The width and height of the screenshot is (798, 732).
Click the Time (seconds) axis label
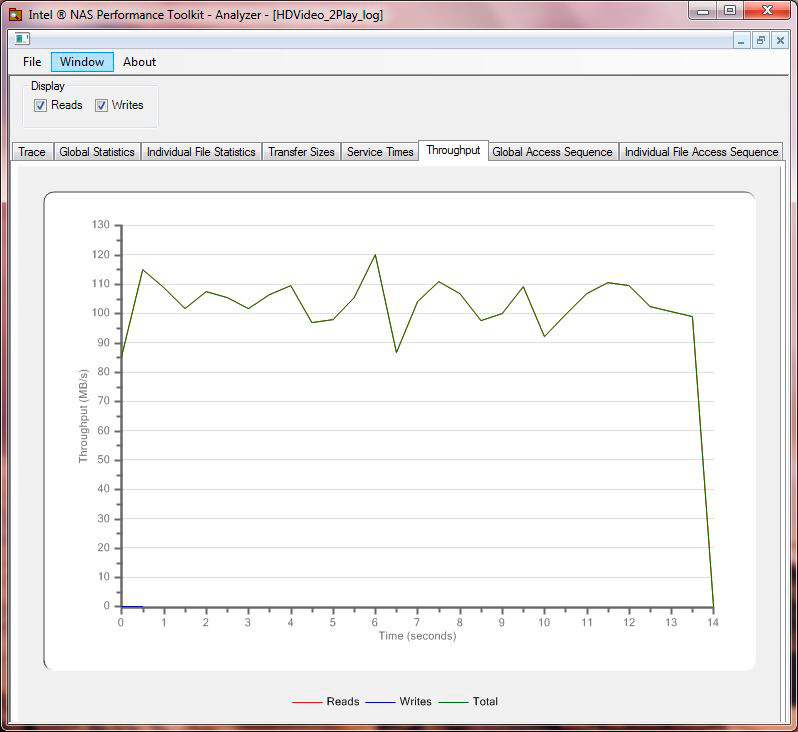(417, 636)
